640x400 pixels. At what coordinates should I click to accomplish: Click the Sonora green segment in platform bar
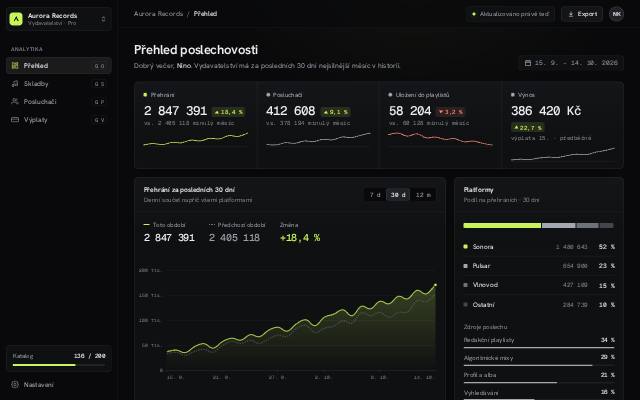click(502, 225)
